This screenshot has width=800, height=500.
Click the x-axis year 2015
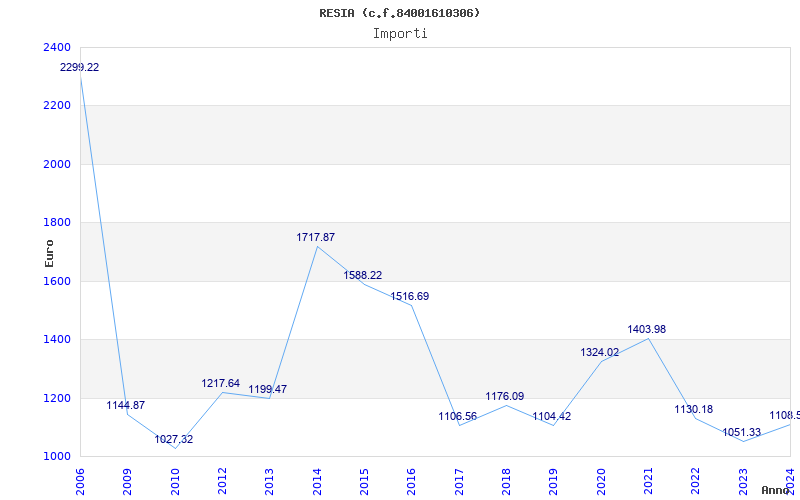click(x=364, y=482)
